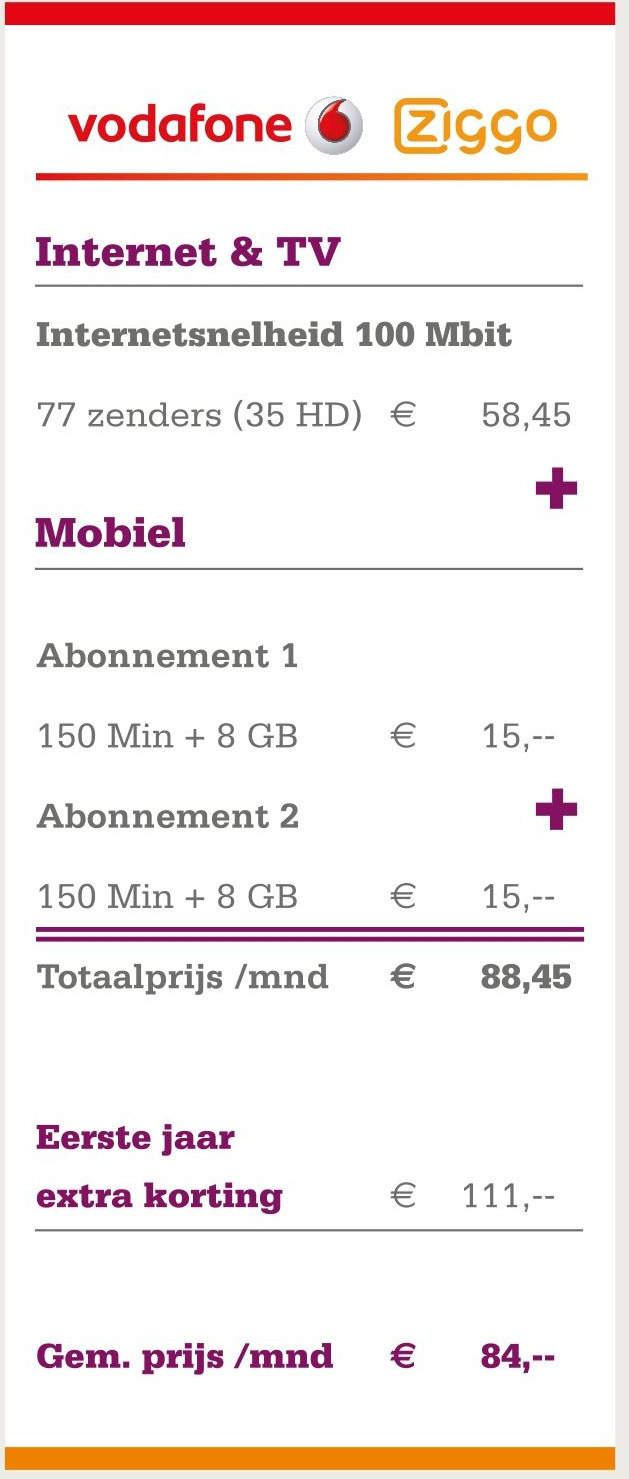Click the bold euro sign by Totaalprijs

point(403,977)
